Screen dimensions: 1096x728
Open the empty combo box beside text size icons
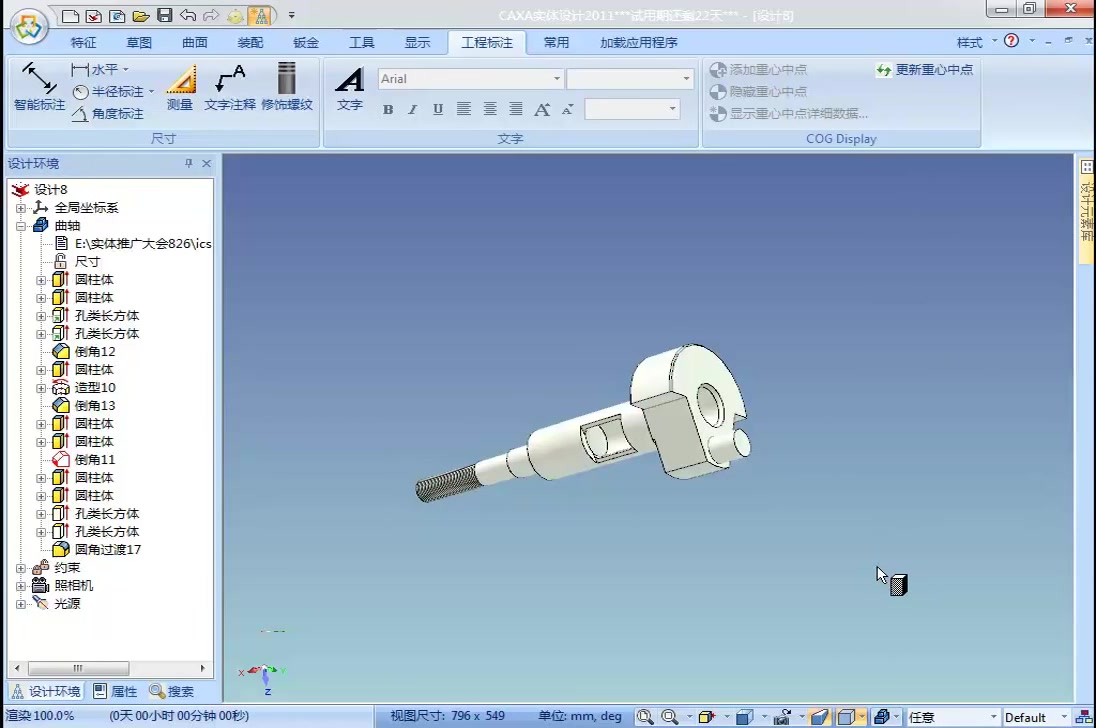click(x=632, y=109)
